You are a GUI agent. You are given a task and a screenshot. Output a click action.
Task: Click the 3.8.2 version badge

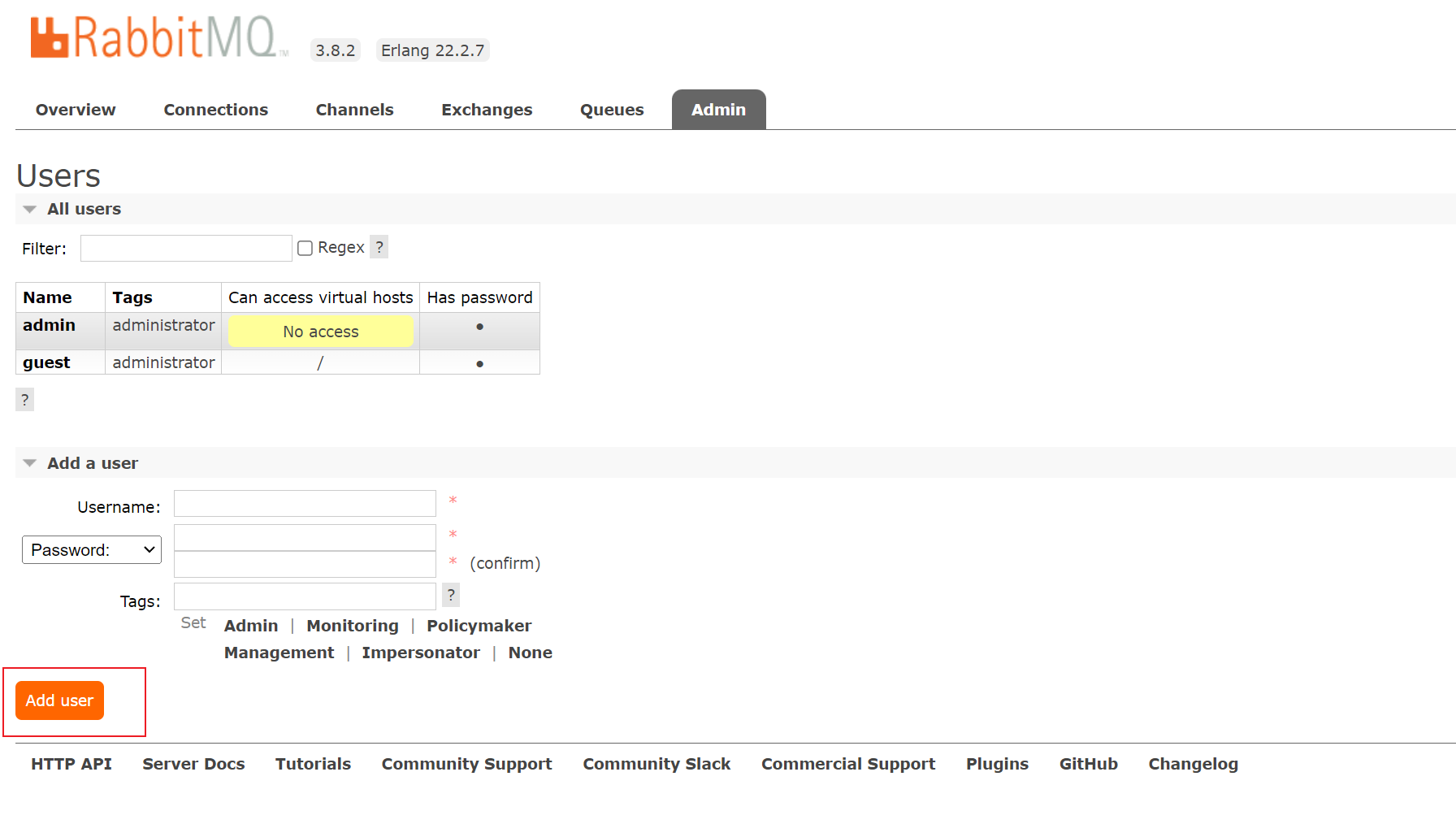(336, 50)
